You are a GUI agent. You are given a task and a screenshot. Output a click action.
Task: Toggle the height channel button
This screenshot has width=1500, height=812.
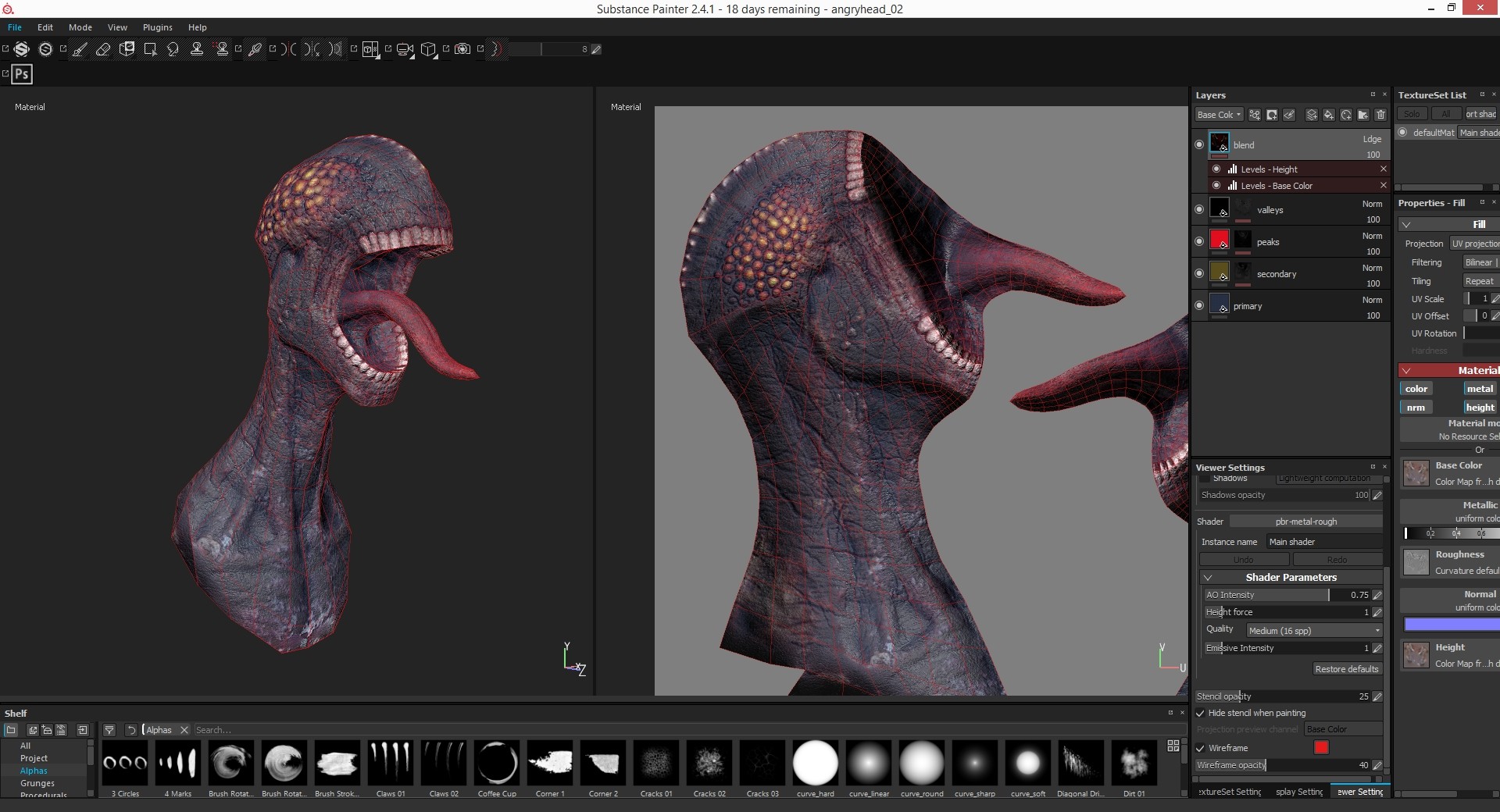click(x=1480, y=408)
